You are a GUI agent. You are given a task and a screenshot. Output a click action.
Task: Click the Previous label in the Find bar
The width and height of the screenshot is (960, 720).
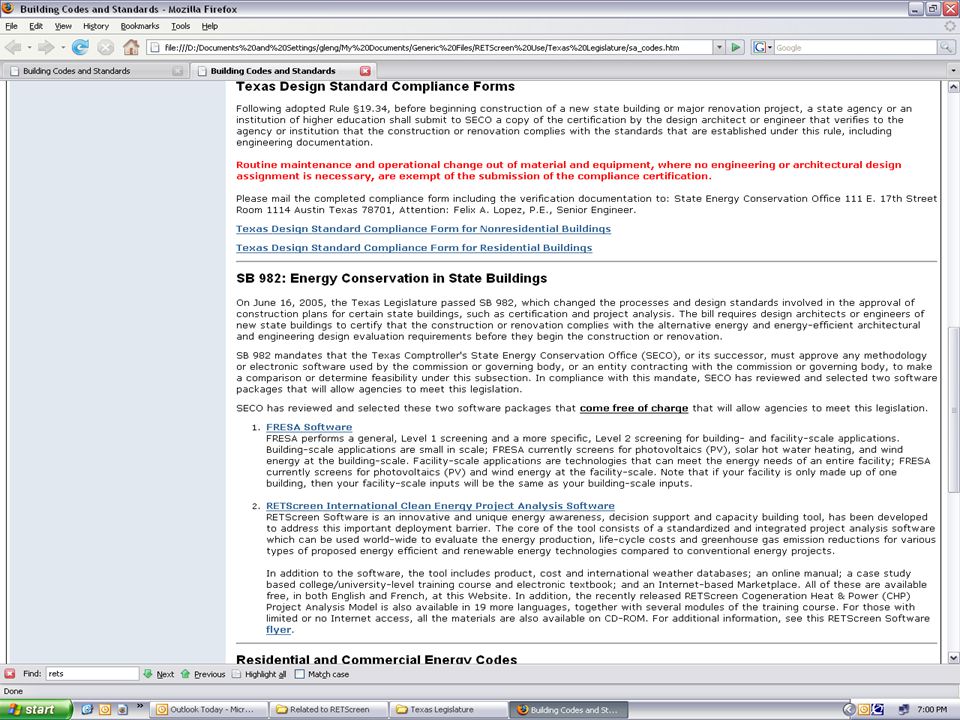210,674
